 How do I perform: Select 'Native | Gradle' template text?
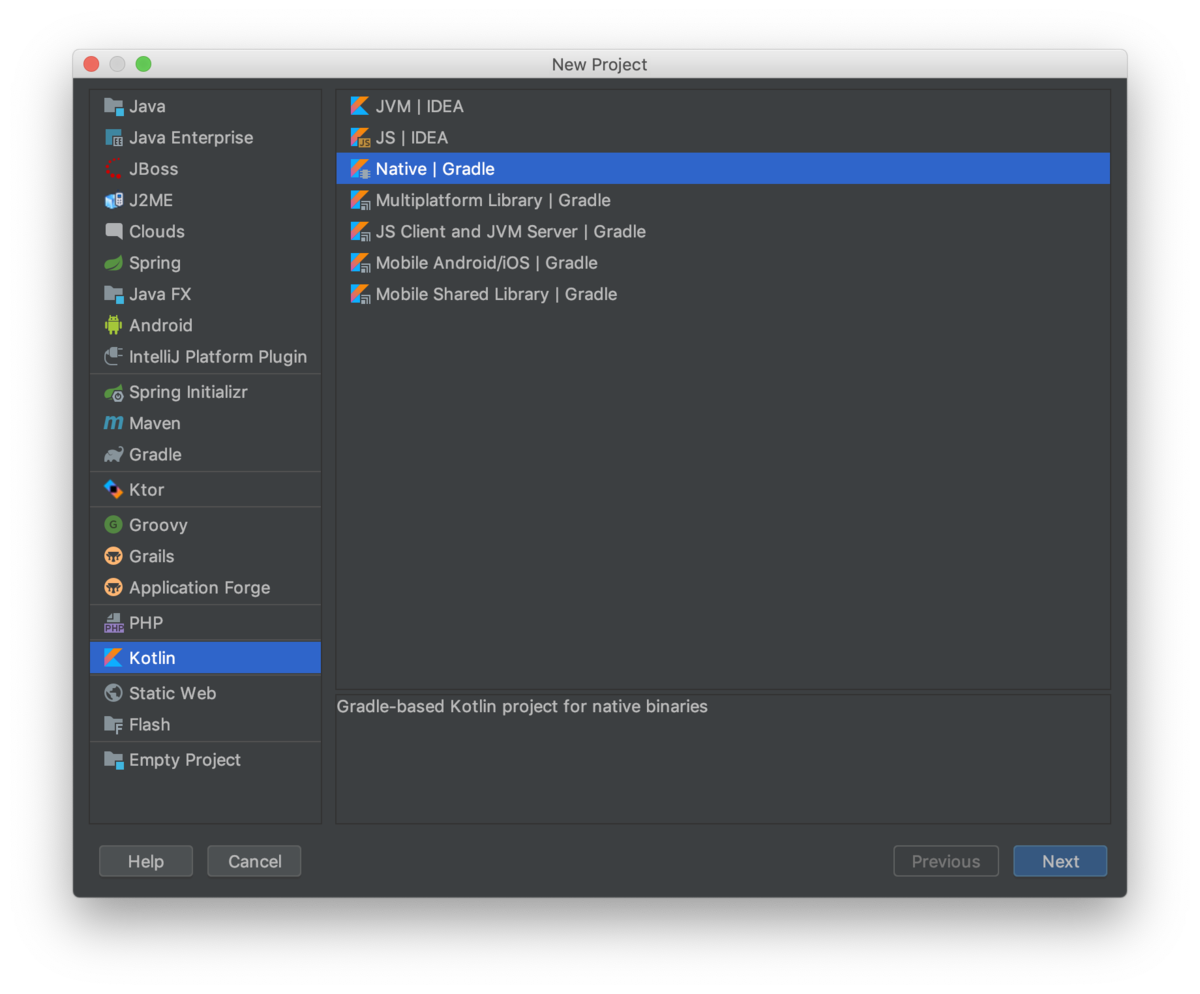click(435, 169)
